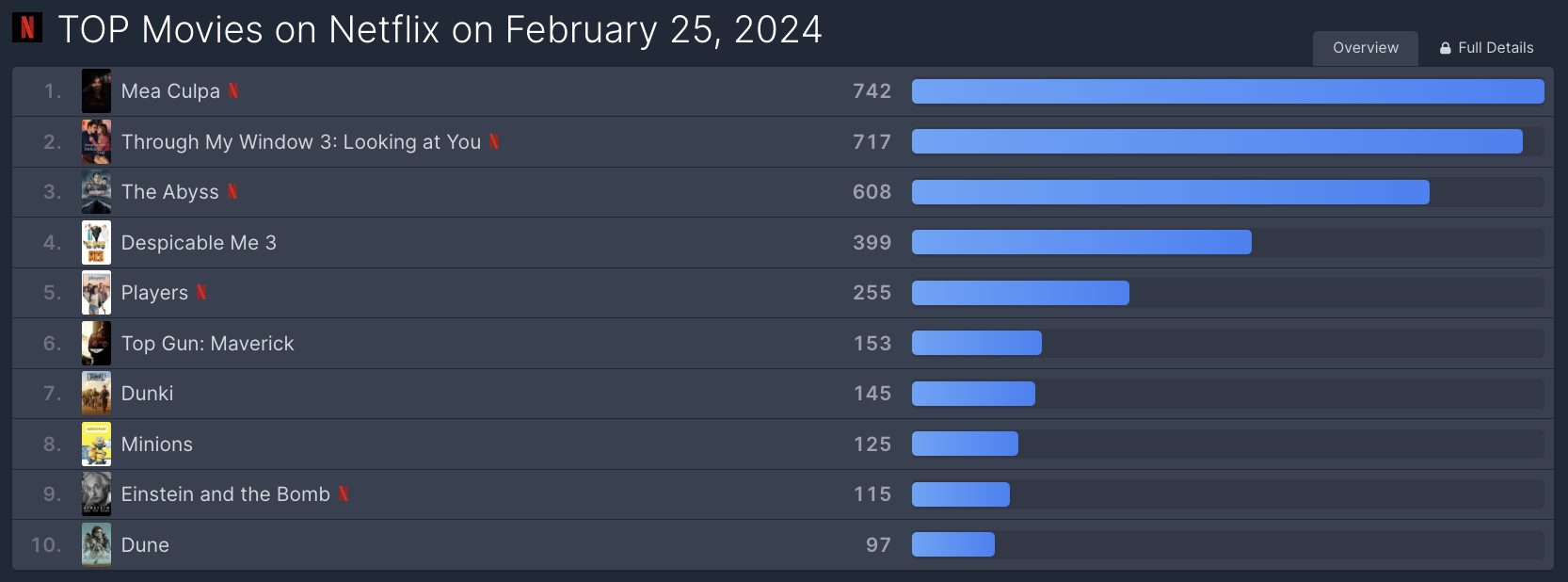The image size is (1568, 582).
Task: Click the Netflix badge next to Einstein and the Bomb
Action: pyautogui.click(x=344, y=494)
